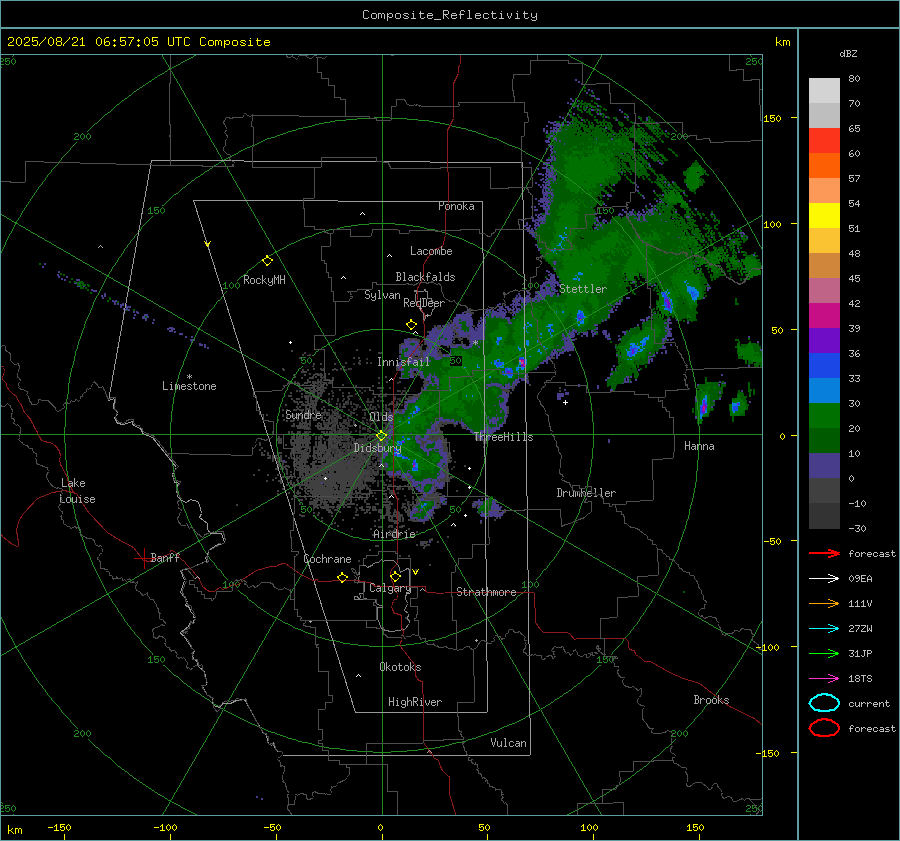Click the Sylvan label
The height and width of the screenshot is (841, 900).
382,295
